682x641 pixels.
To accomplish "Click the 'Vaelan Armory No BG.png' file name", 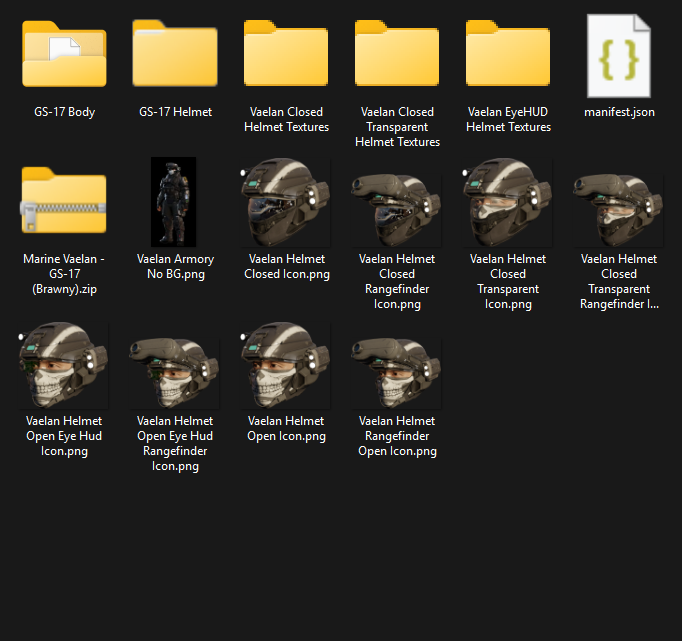I will 175,267.
